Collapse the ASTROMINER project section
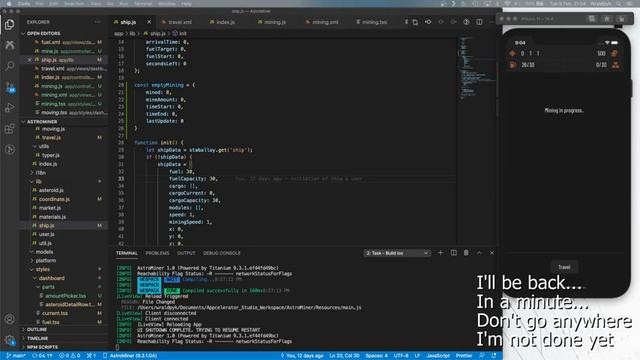 63,122
